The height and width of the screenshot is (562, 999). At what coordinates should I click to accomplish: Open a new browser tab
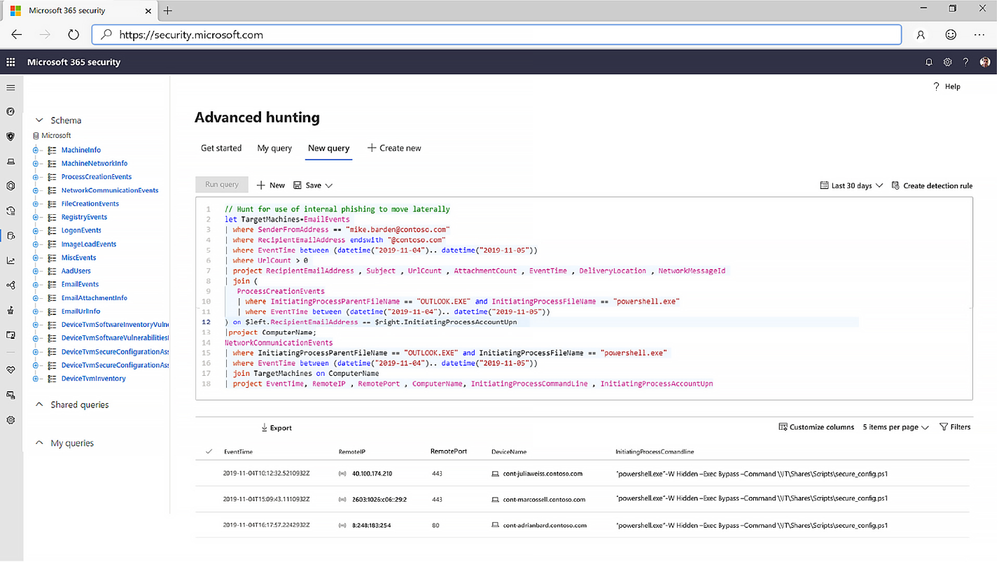click(168, 10)
